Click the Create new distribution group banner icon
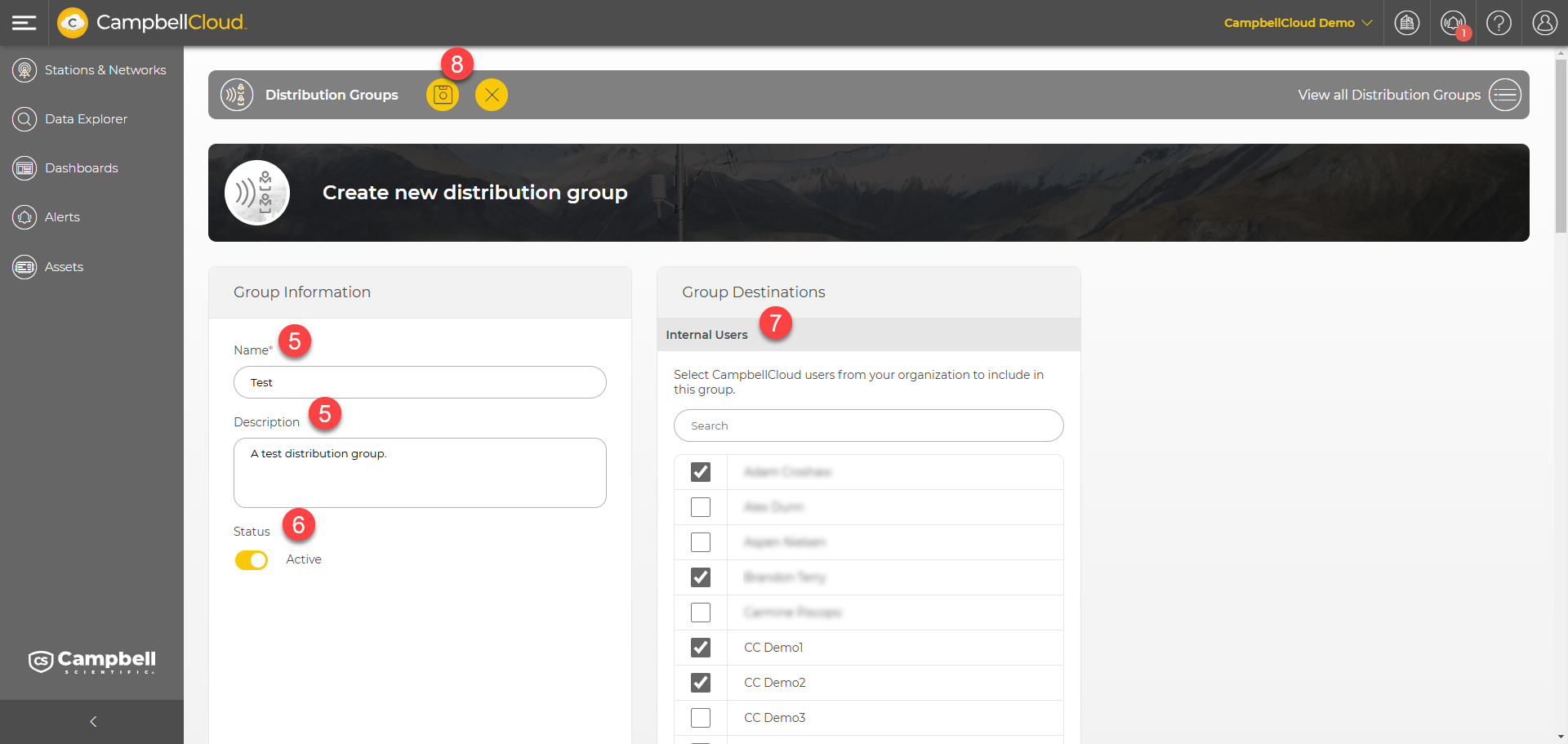The width and height of the screenshot is (1568, 744). point(257,193)
